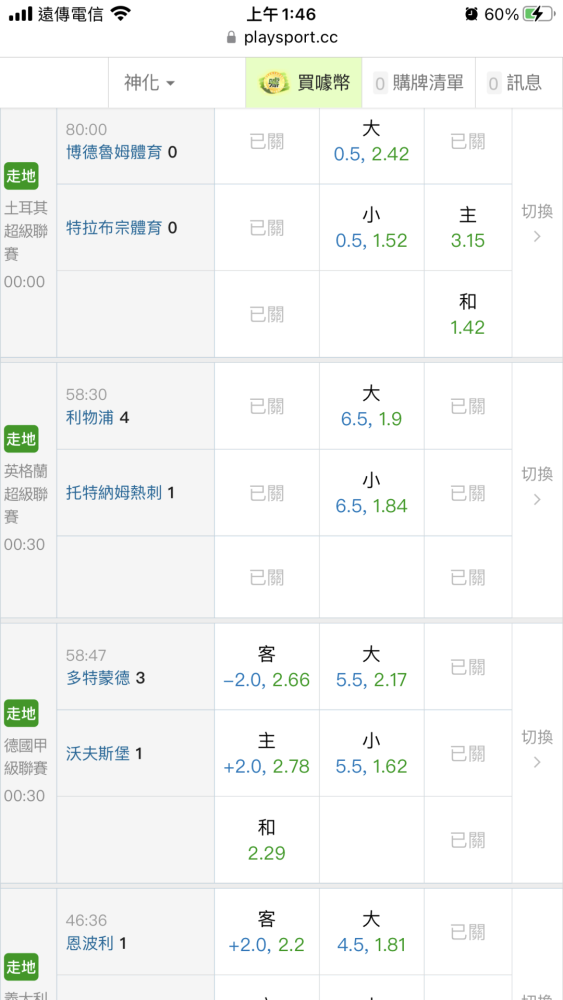Select 小 0.5, 1.52 for 特拉布宗體育
563x1000 pixels.
click(372, 228)
